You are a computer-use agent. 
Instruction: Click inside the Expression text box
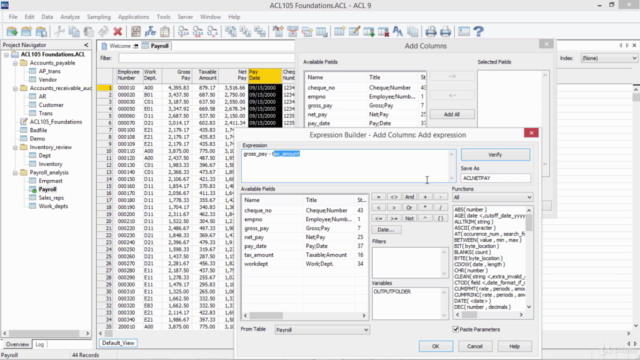click(345, 166)
